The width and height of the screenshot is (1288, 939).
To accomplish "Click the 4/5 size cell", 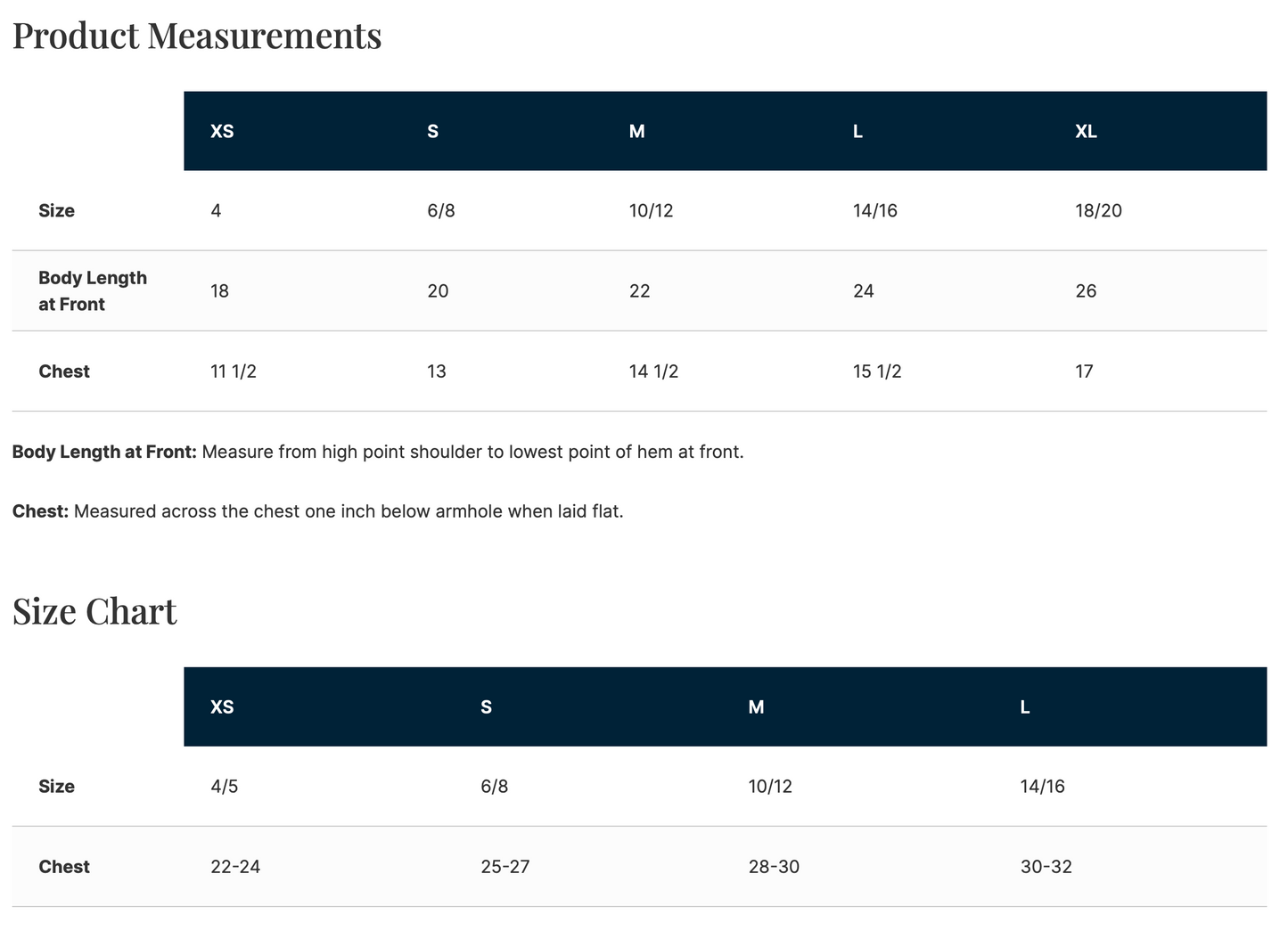I will 225,787.
